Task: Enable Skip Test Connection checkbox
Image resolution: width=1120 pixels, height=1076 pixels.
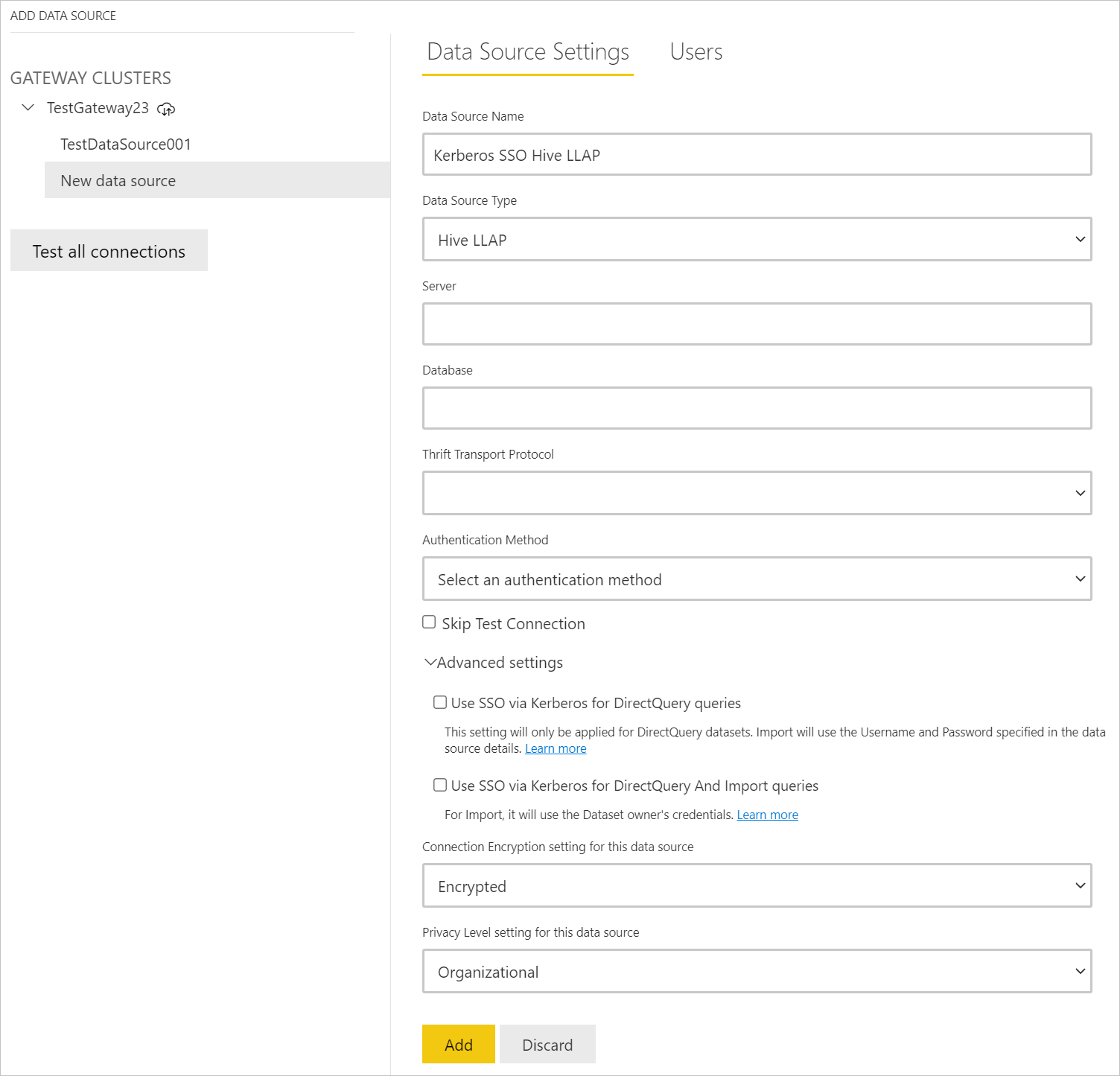Action: click(x=429, y=623)
